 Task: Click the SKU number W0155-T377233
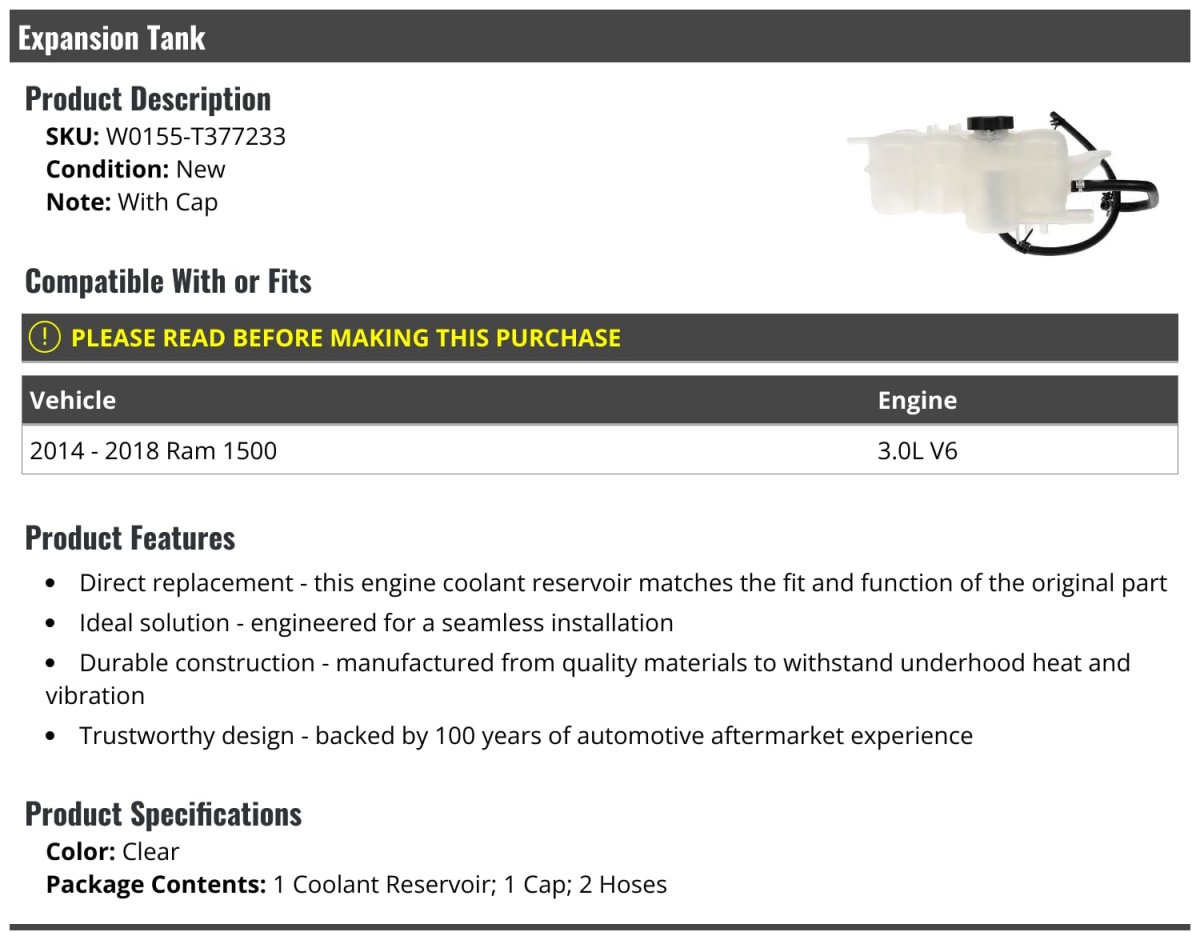[196, 136]
